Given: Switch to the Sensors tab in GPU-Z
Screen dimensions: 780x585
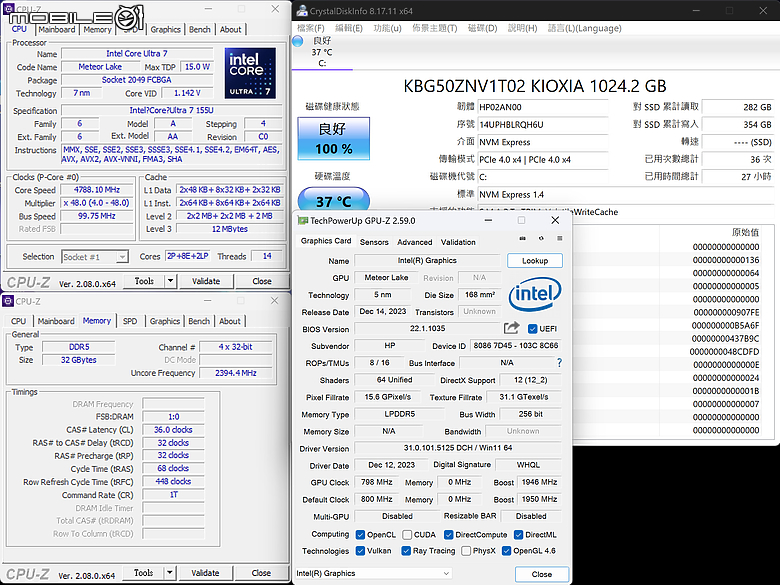Looking at the screenshot, I should (374, 242).
